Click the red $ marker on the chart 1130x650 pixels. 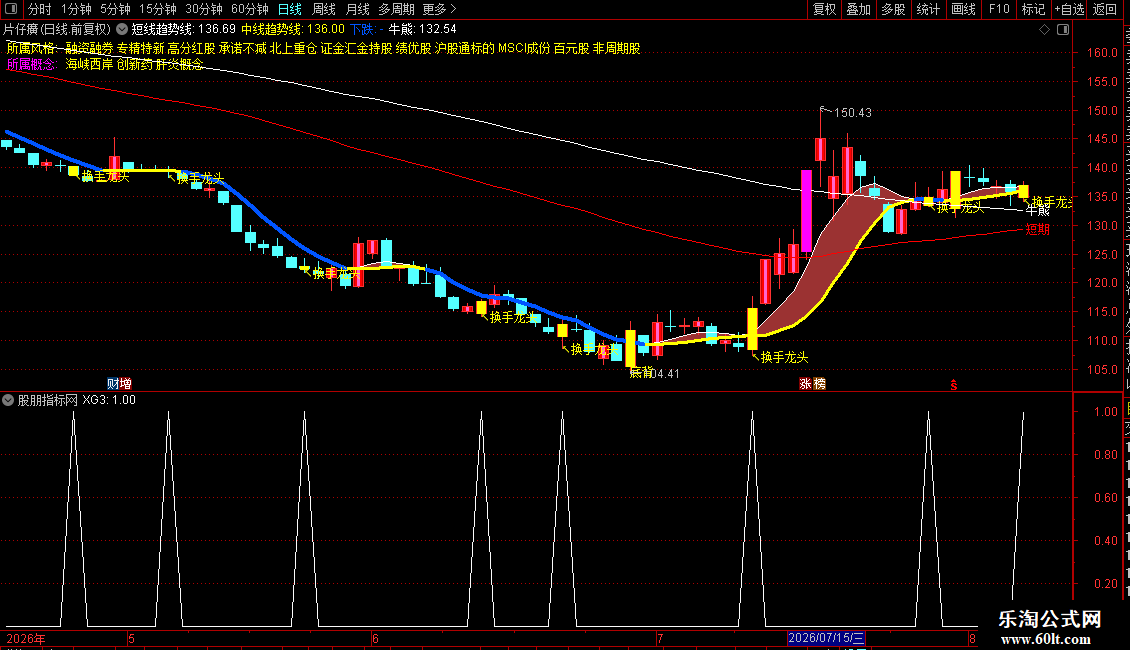click(953, 385)
